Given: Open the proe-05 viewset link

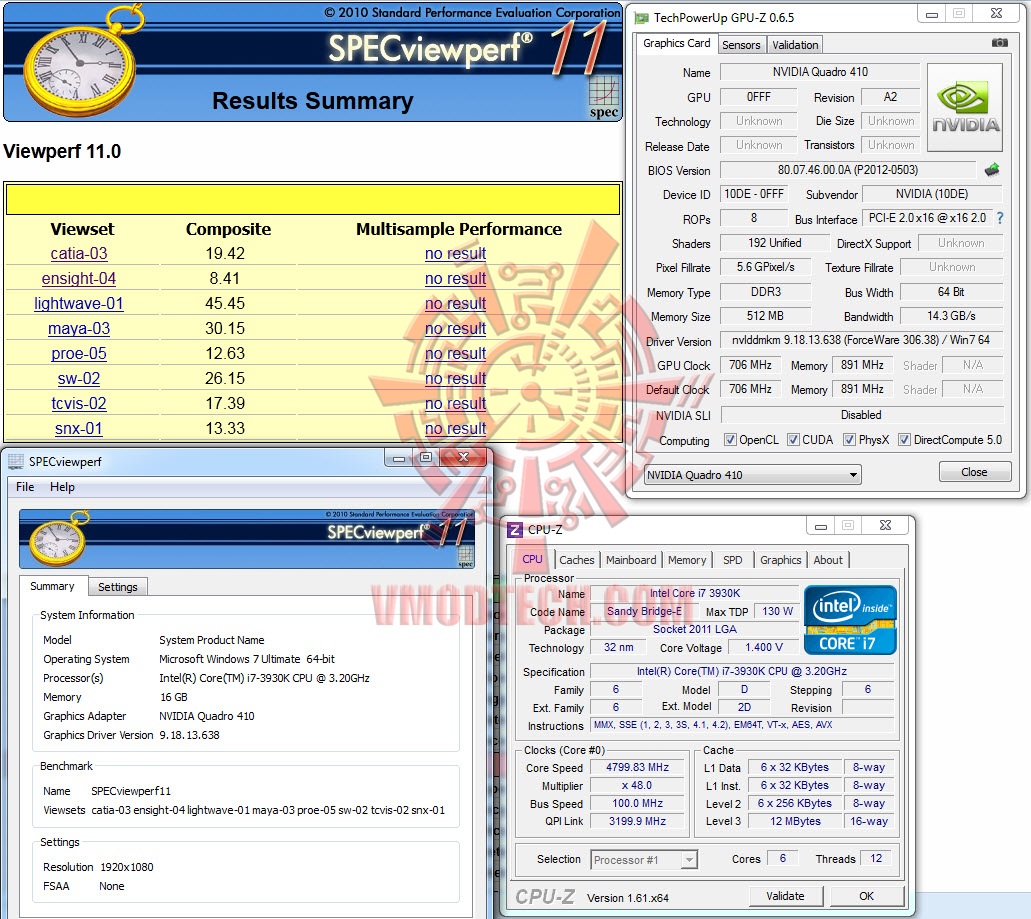Looking at the screenshot, I should (78, 354).
